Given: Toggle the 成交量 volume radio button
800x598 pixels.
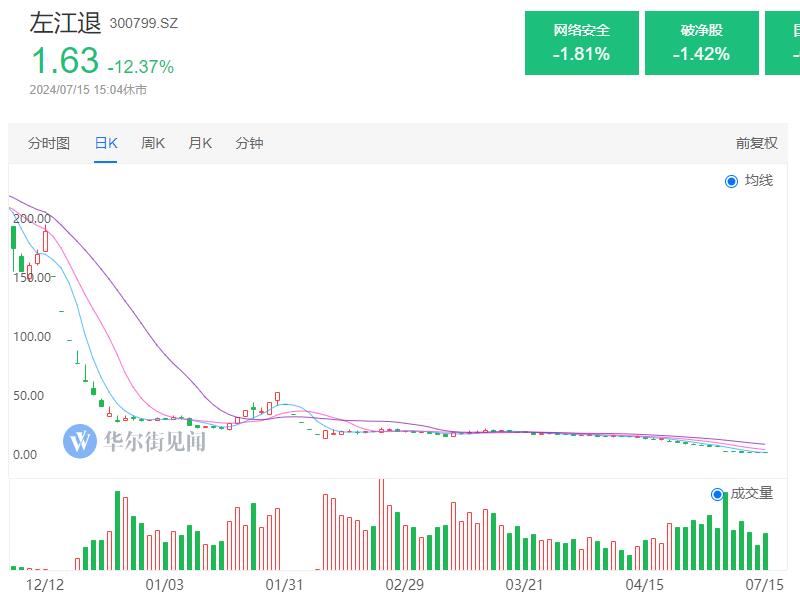Looking at the screenshot, I should pyautogui.click(x=717, y=494).
